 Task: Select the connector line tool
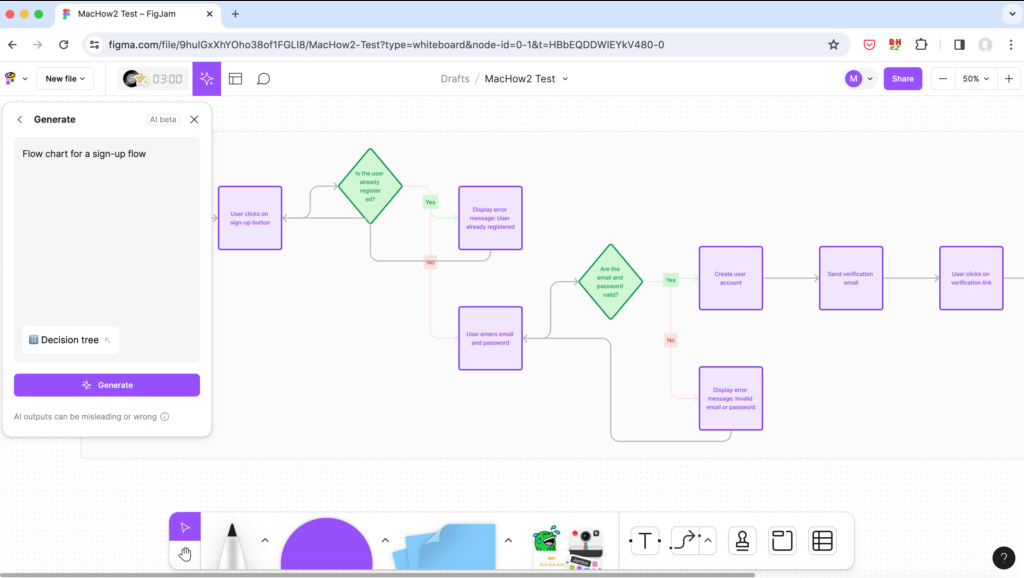pos(684,541)
